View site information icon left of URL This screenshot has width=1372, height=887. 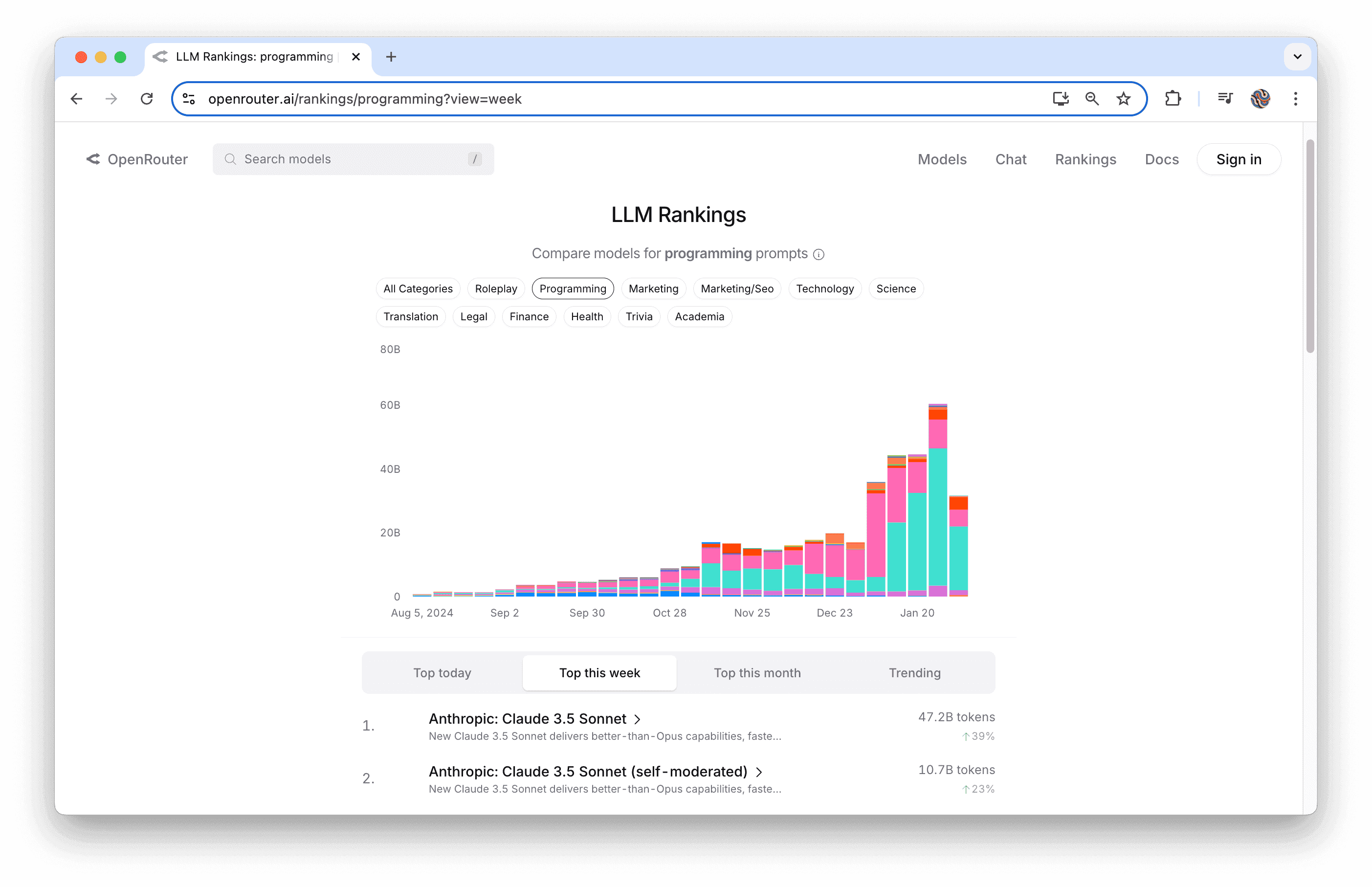tap(189, 99)
